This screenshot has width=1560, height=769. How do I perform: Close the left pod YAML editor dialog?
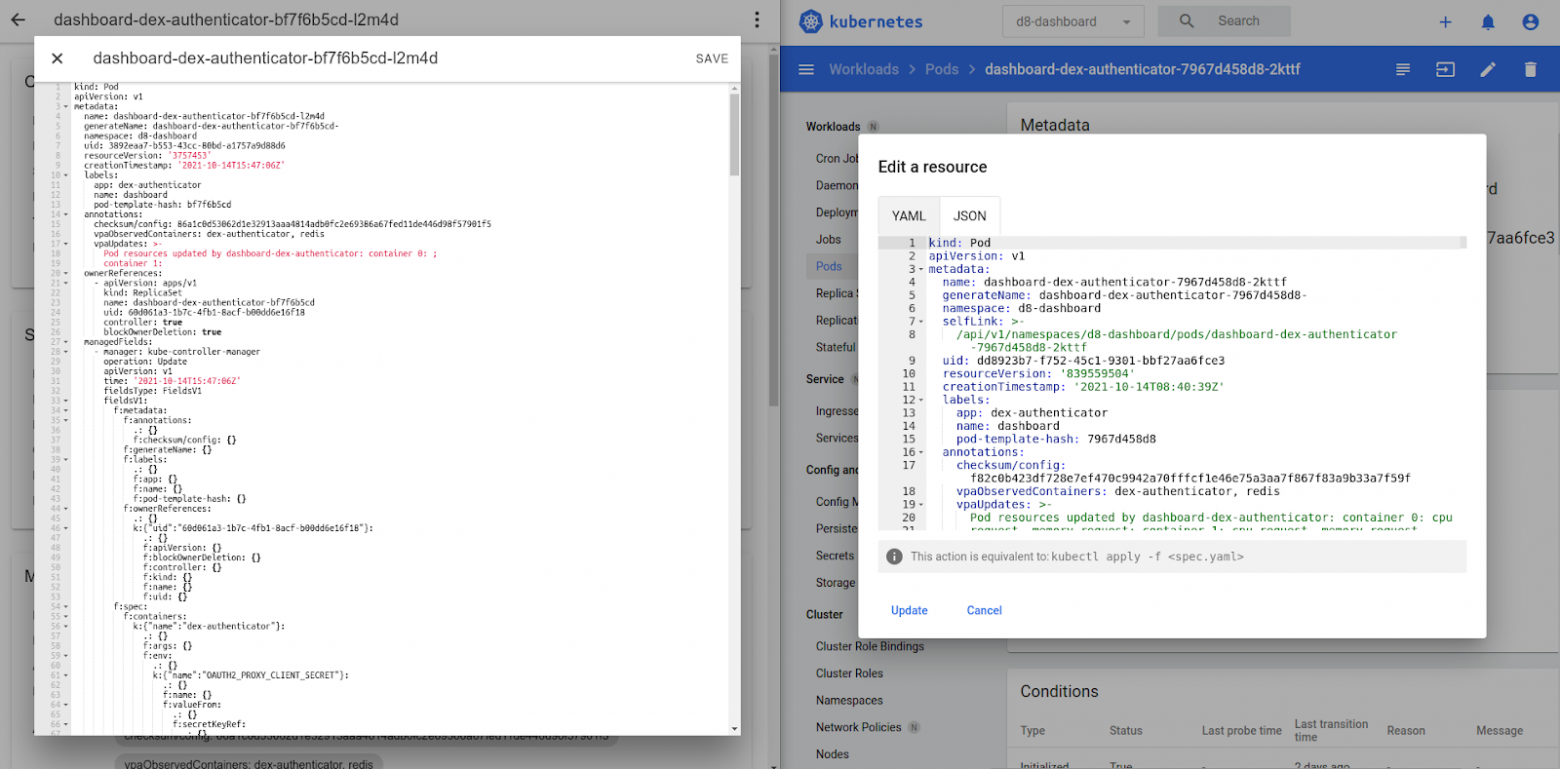(57, 59)
